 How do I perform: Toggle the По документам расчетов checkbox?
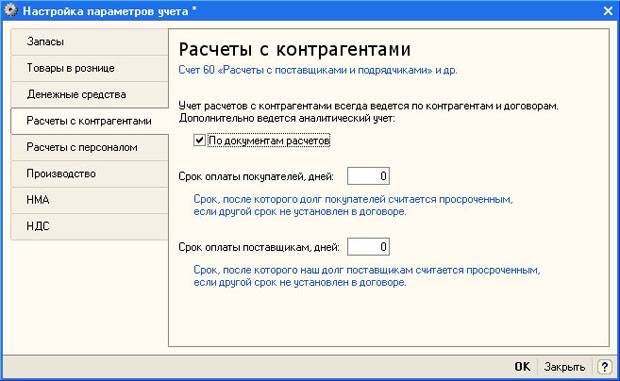click(199, 140)
